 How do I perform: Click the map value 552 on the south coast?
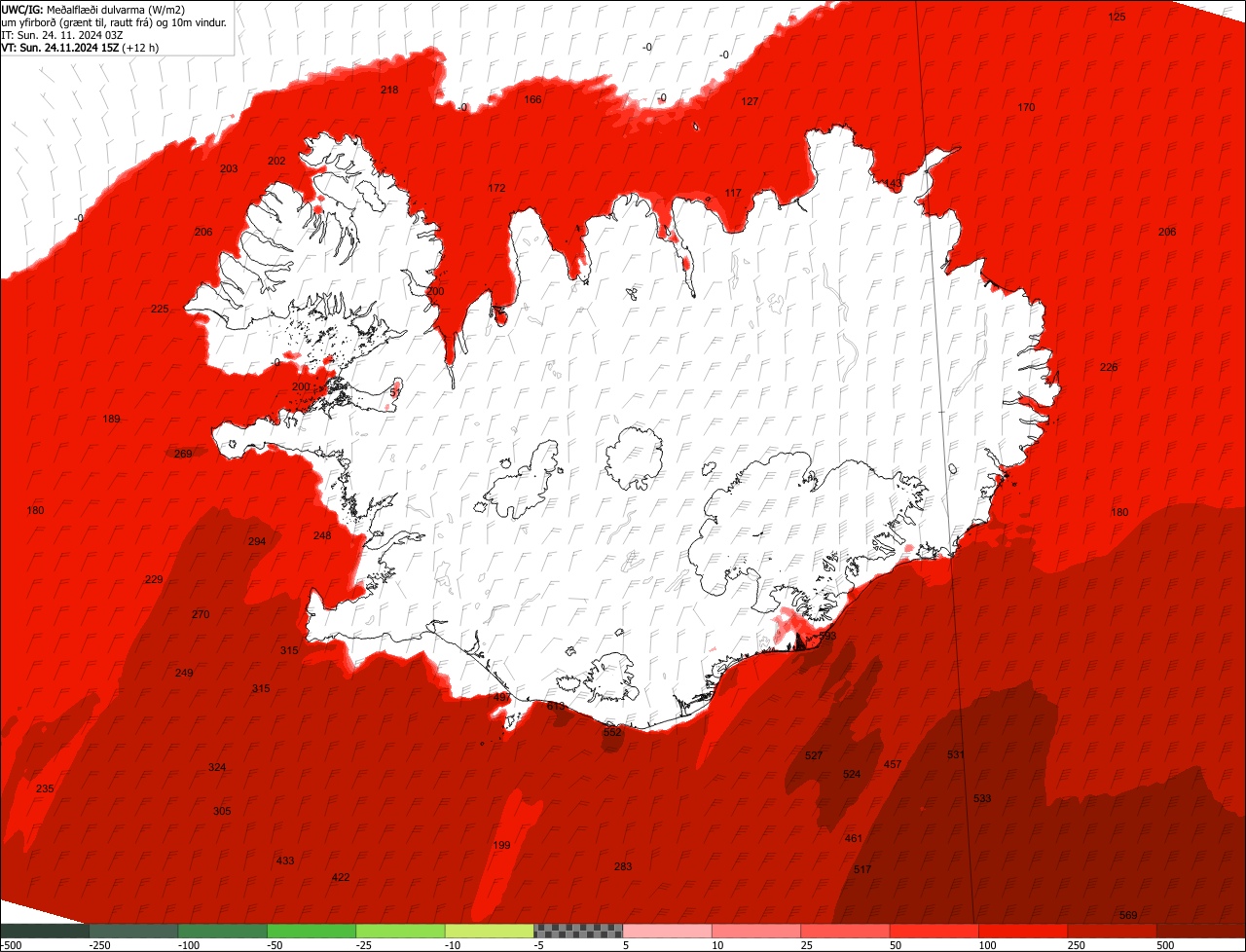612,732
